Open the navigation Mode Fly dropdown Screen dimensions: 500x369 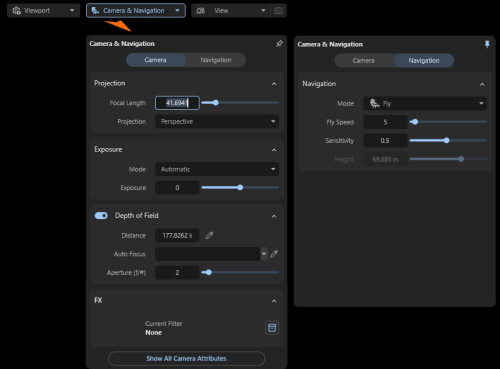click(x=425, y=104)
